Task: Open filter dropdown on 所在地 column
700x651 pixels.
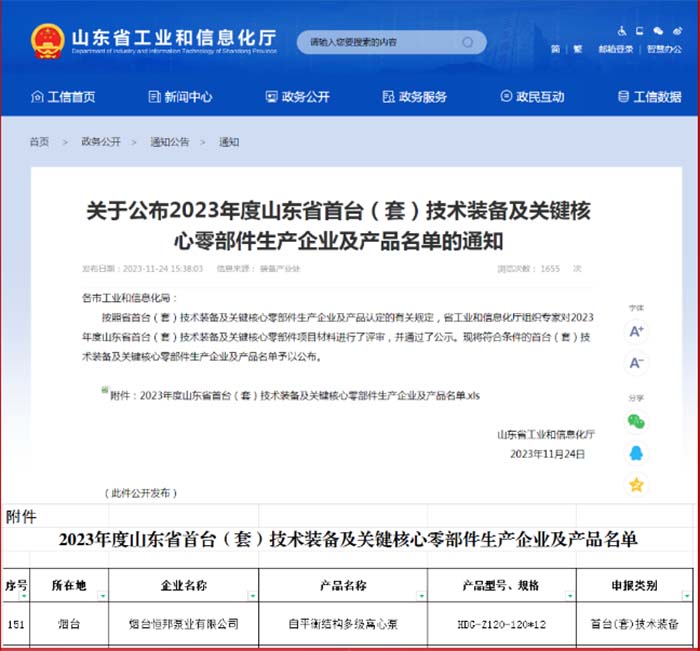Action: 103,596
